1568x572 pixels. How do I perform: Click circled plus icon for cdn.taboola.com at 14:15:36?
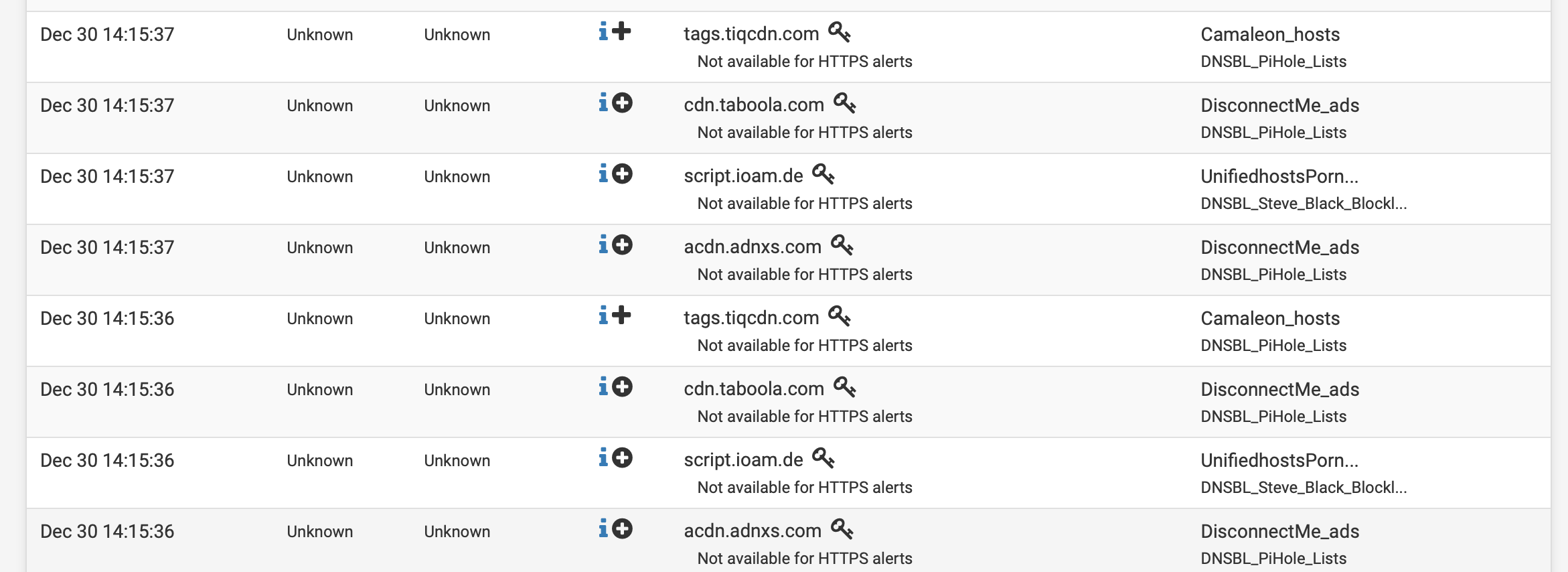tap(623, 386)
